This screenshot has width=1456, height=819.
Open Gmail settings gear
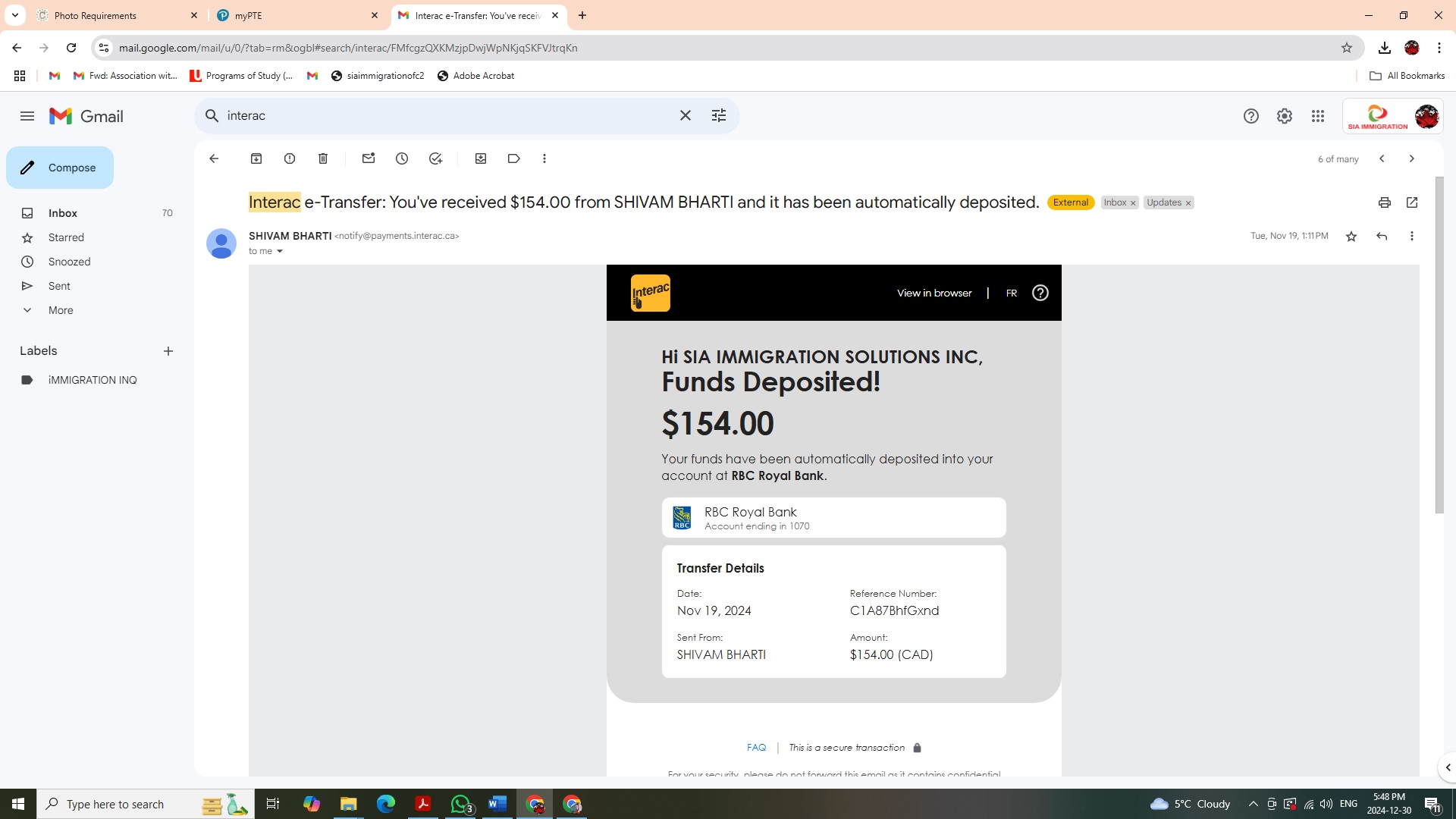click(x=1285, y=116)
